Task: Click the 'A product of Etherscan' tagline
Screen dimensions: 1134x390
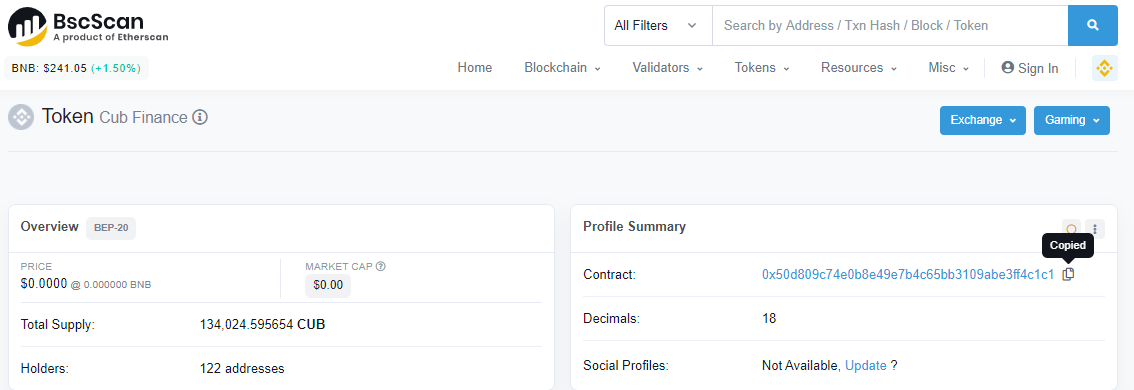Action: point(111,37)
